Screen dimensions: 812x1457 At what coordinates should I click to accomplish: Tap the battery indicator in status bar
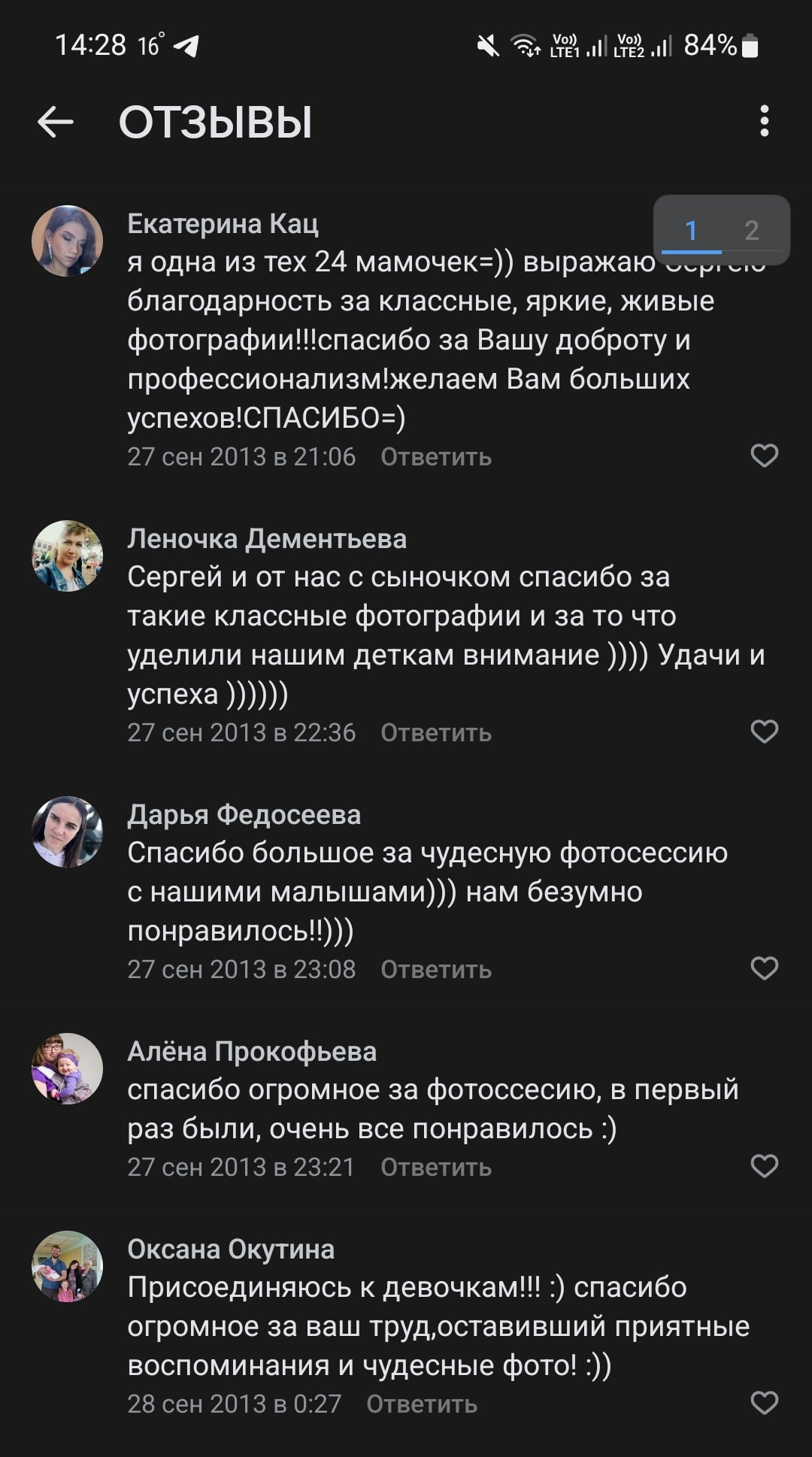750,46
